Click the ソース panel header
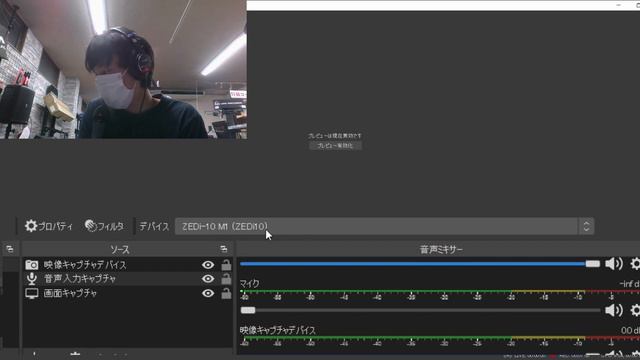 point(120,249)
